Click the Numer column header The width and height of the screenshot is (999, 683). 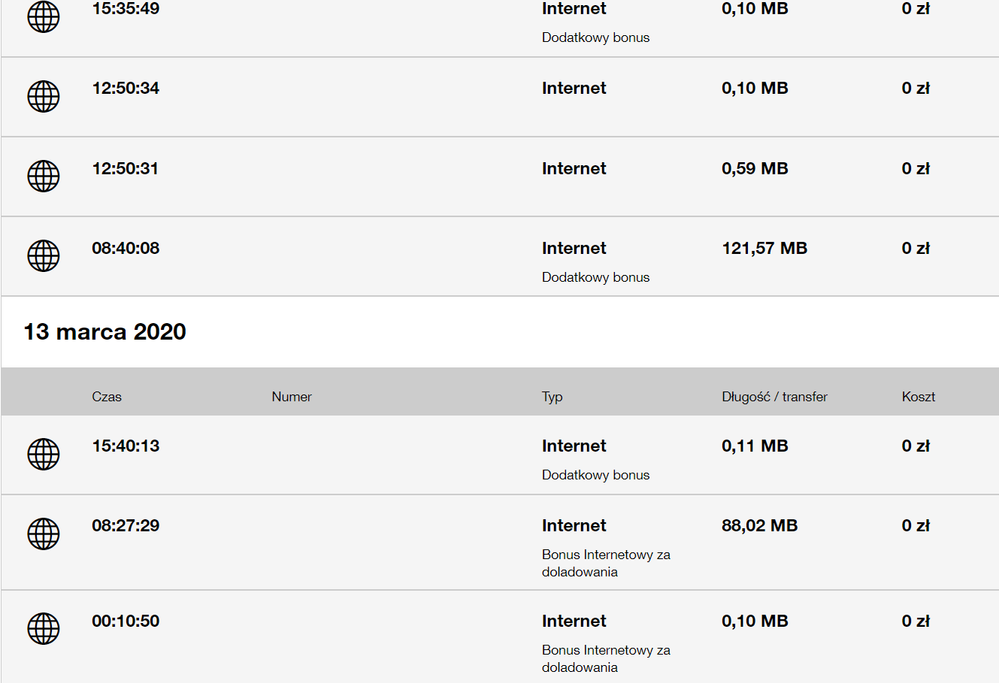pos(291,397)
